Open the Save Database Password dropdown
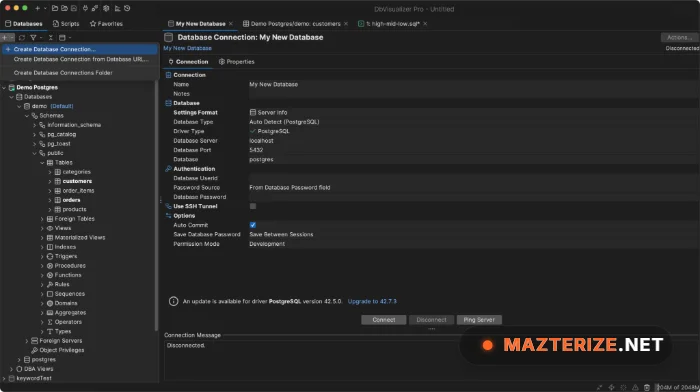 [x=474, y=234]
